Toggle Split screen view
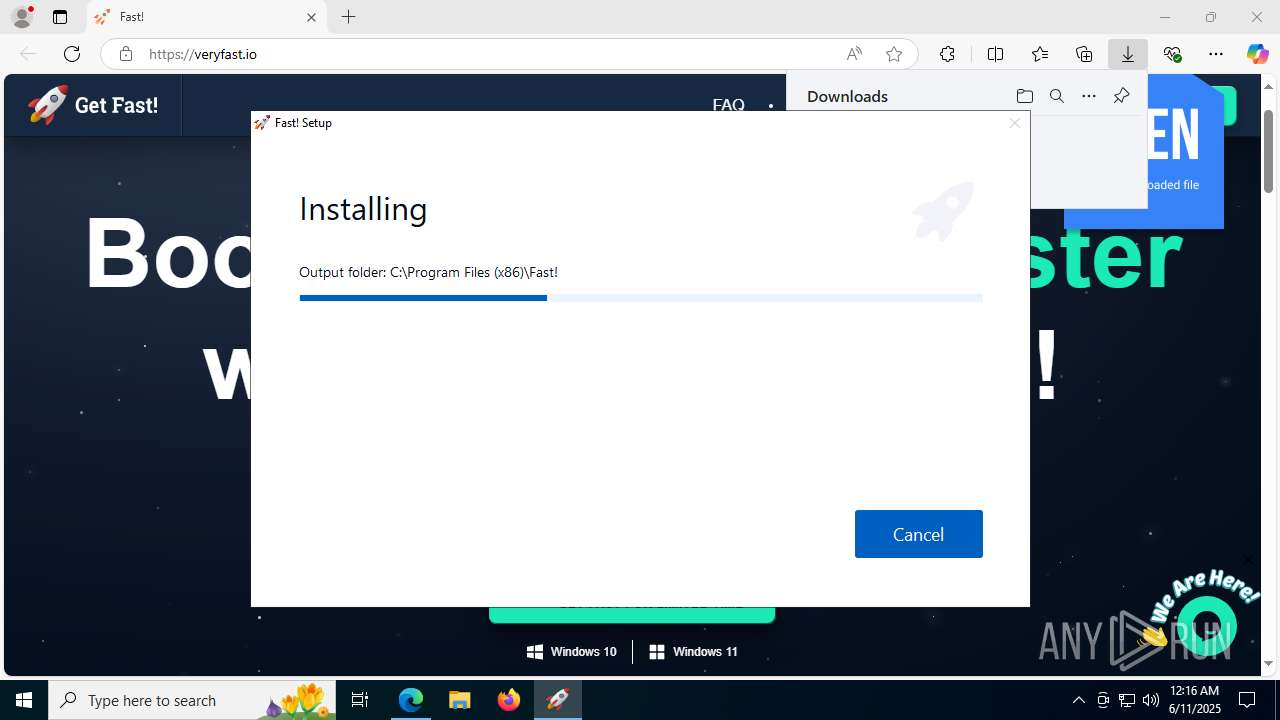Image resolution: width=1280 pixels, height=720 pixels. 995,54
